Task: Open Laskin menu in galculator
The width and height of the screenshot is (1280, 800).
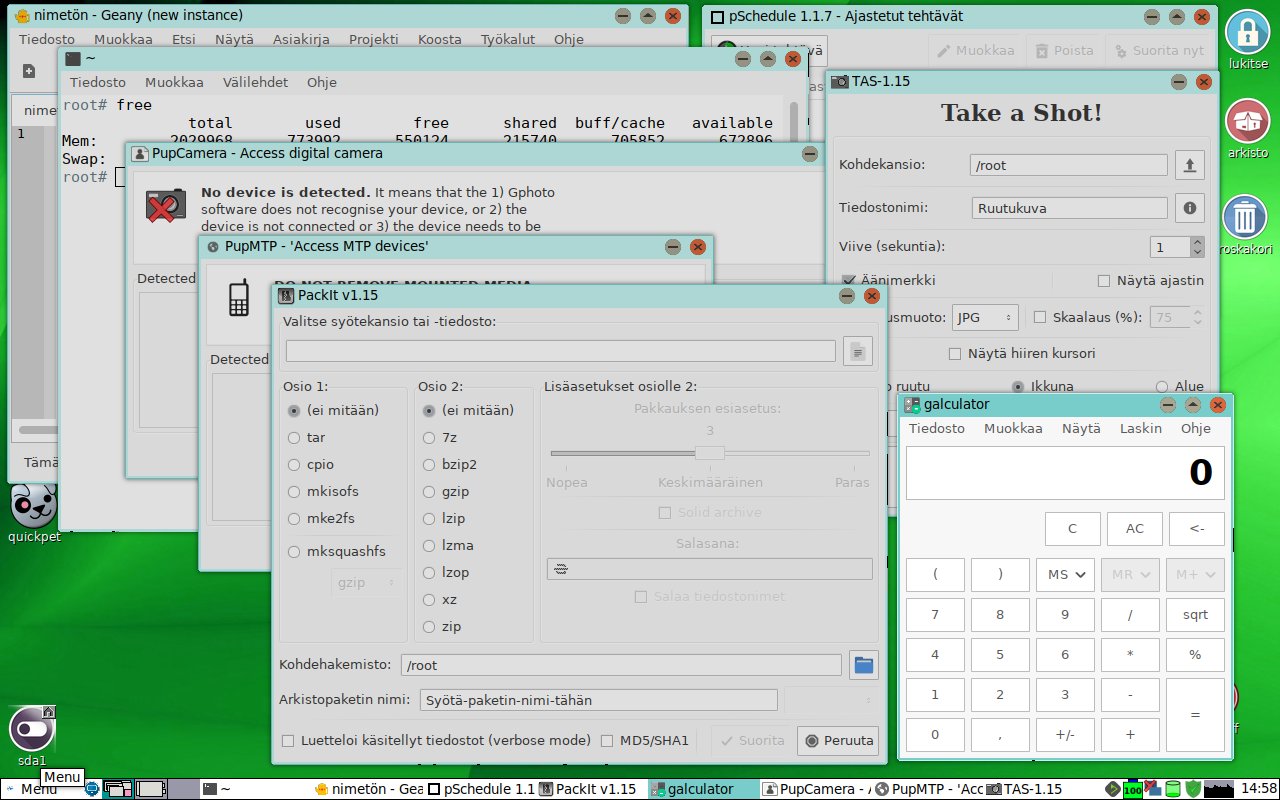Action: [1140, 428]
